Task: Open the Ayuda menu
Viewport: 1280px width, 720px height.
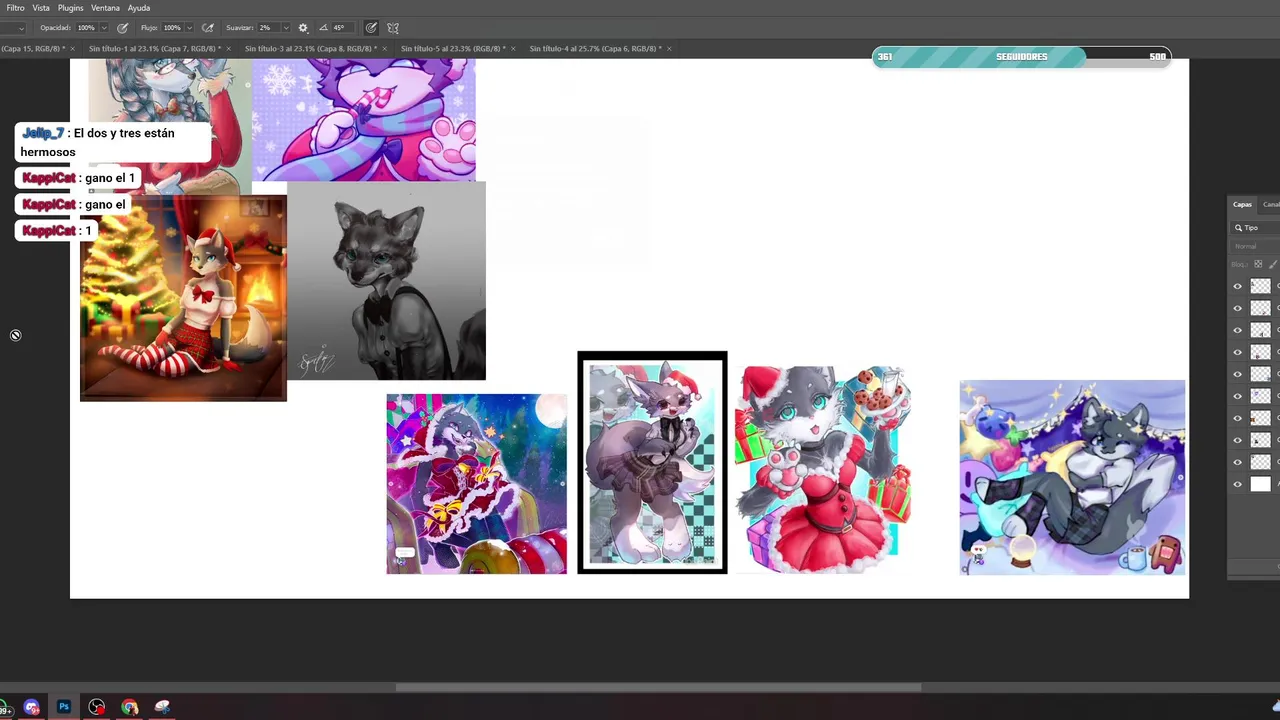Action: point(139,8)
